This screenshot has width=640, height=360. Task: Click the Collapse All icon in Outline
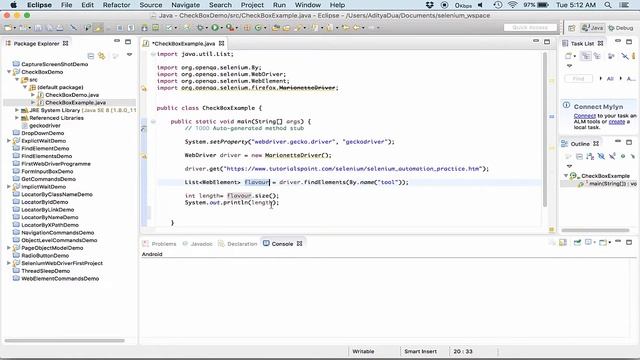pos(579,156)
